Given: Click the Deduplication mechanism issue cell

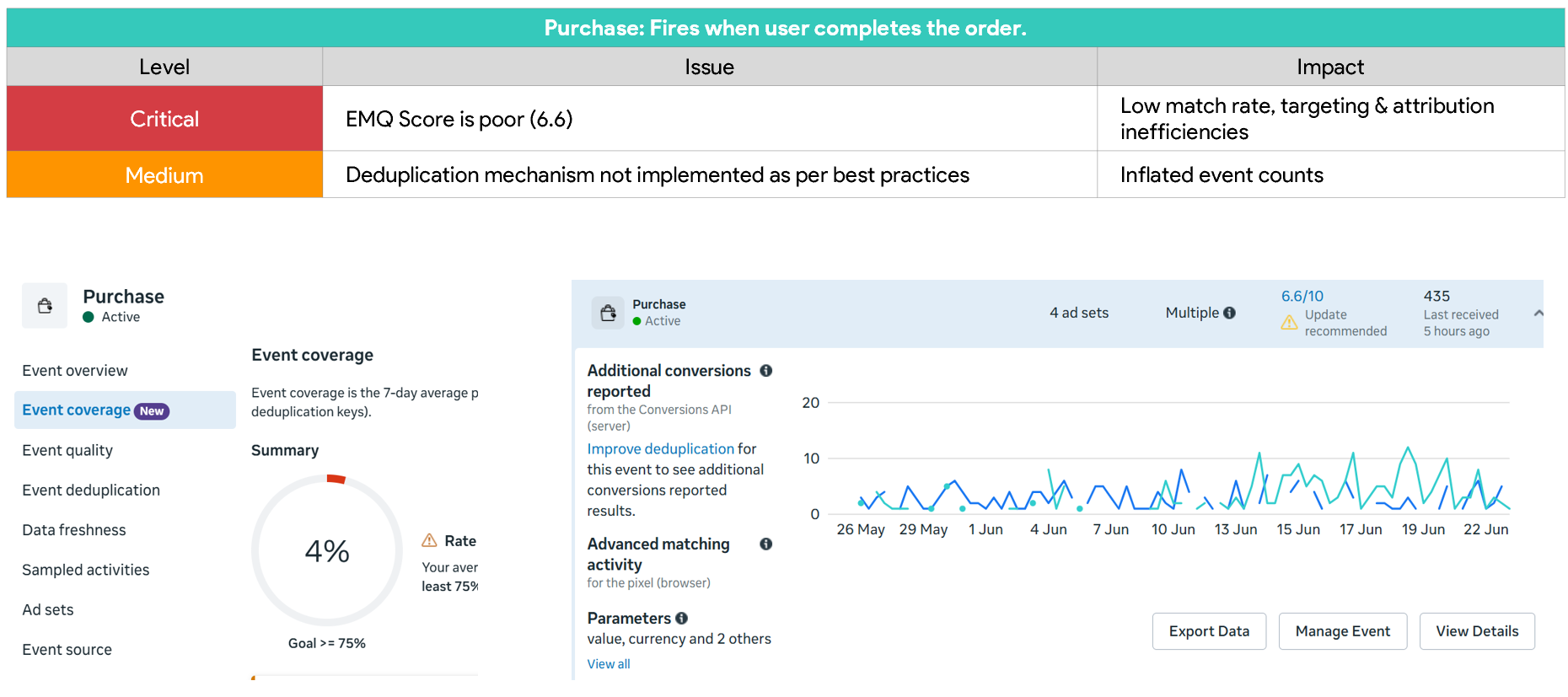Looking at the screenshot, I should [x=710, y=175].
